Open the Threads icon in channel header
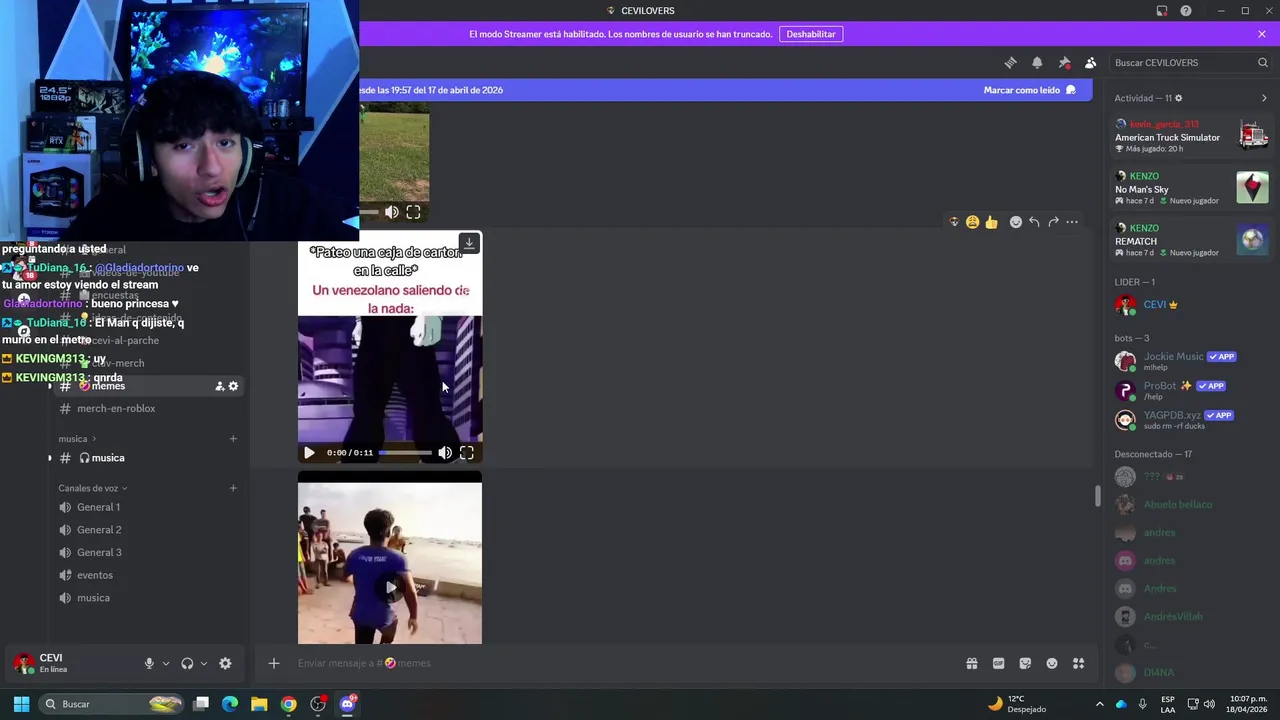 (x=1010, y=62)
